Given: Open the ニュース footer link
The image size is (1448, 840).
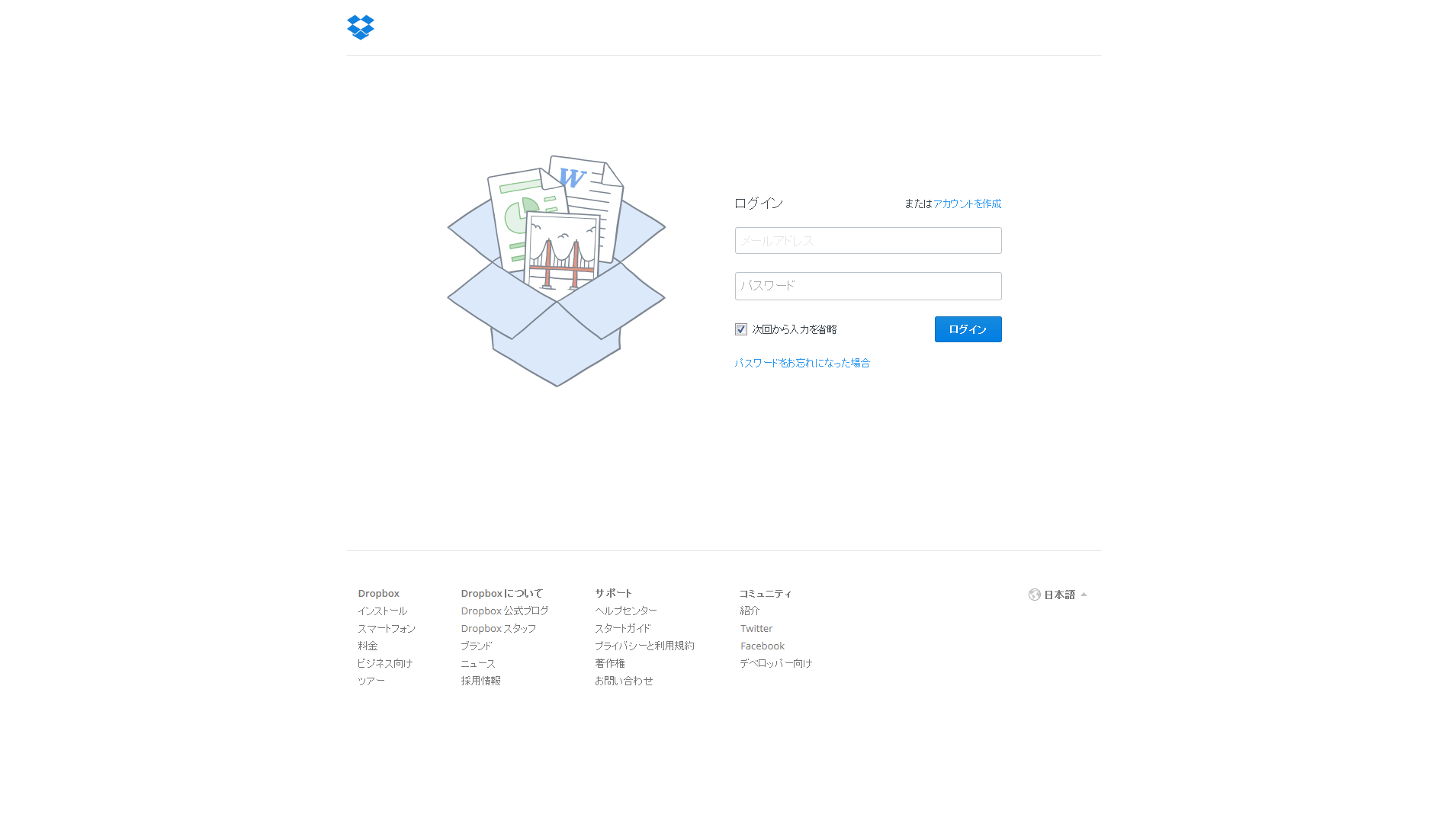Looking at the screenshot, I should pos(478,664).
